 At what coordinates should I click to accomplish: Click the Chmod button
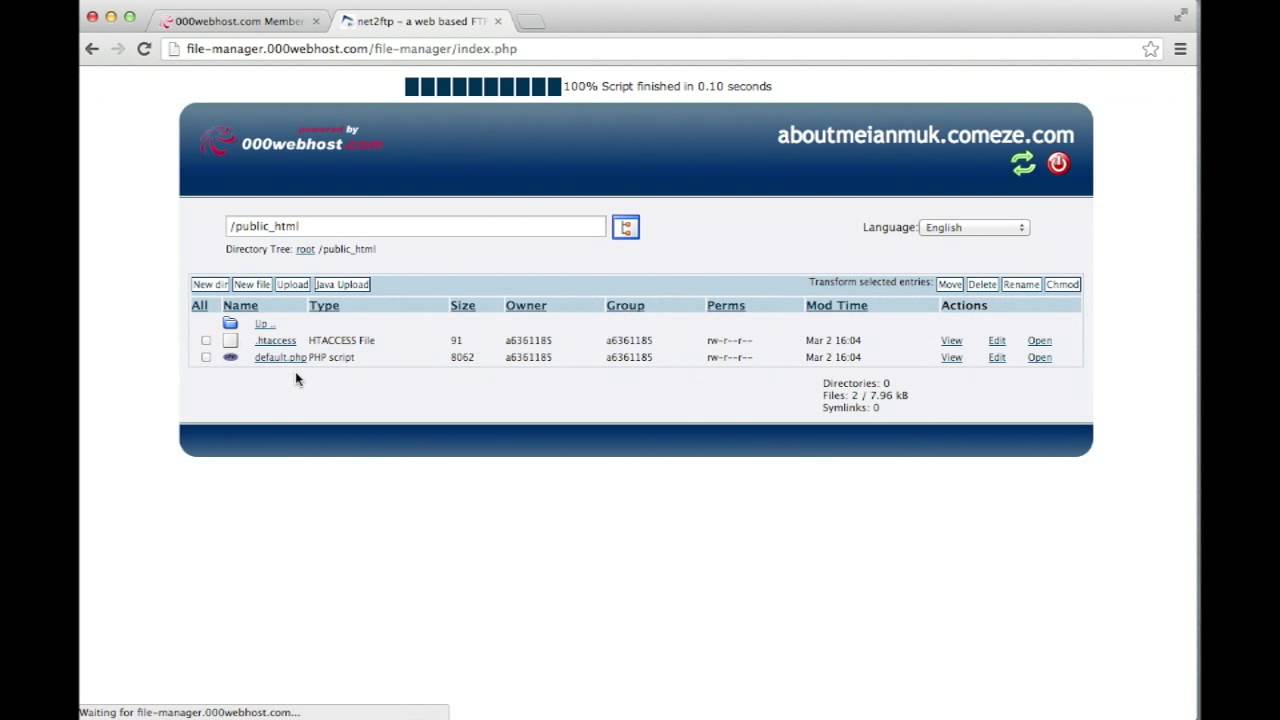1062,284
